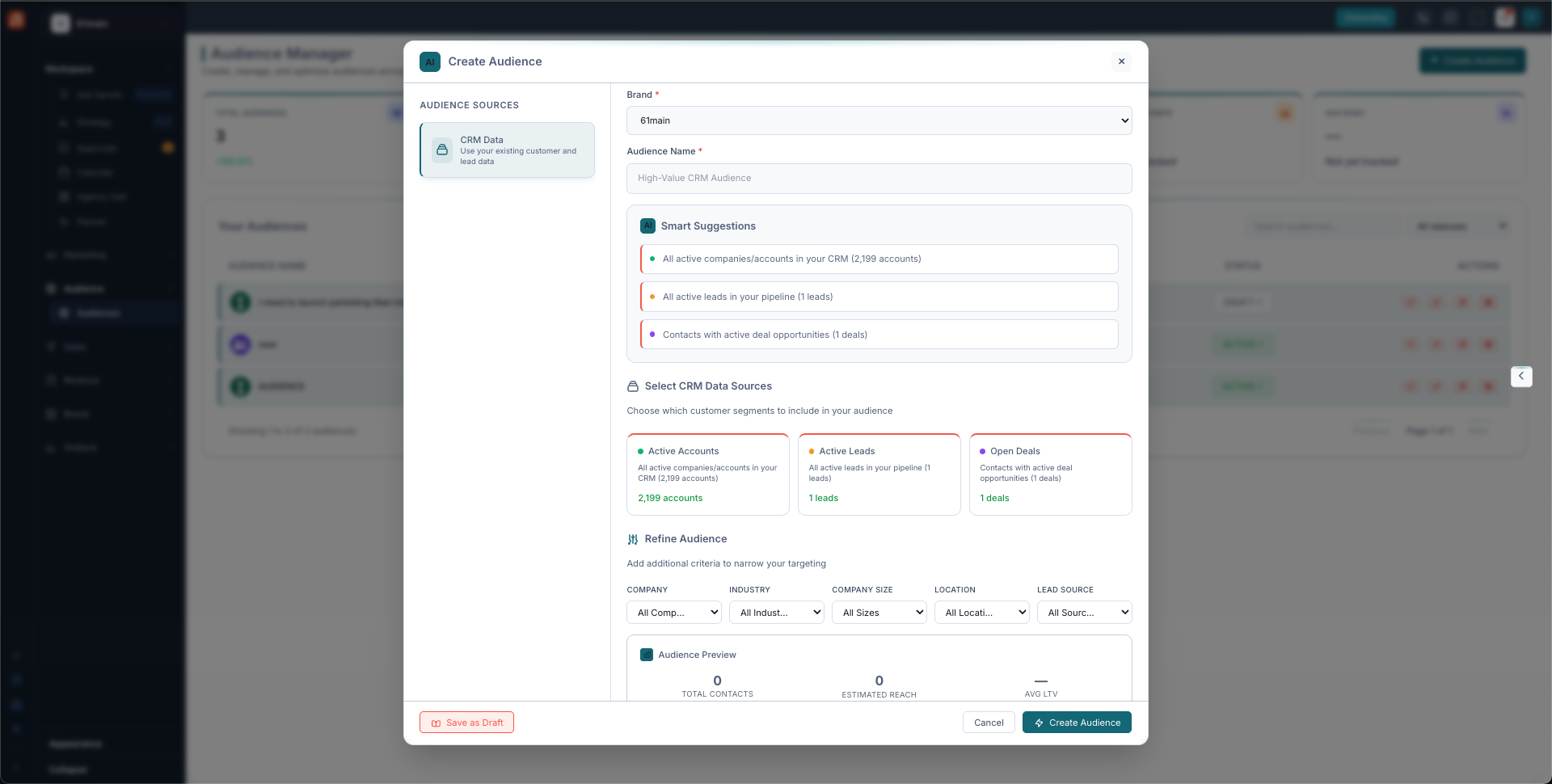Expand the side panel chevron arrow
The width and height of the screenshot is (1552, 784).
tap(1521, 376)
